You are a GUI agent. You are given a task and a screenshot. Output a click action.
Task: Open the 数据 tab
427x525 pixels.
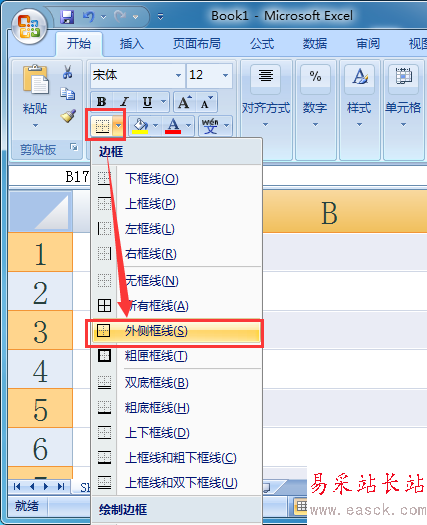[315, 44]
